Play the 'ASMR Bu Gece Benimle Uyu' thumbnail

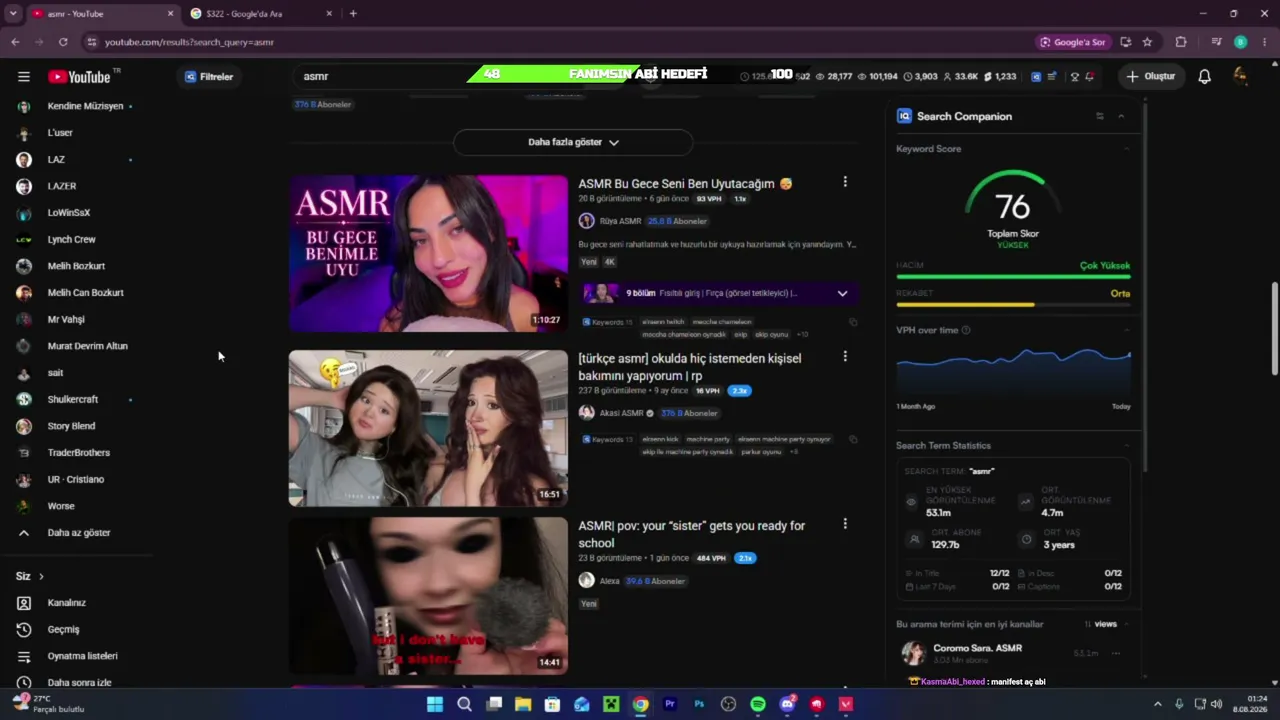(x=428, y=253)
